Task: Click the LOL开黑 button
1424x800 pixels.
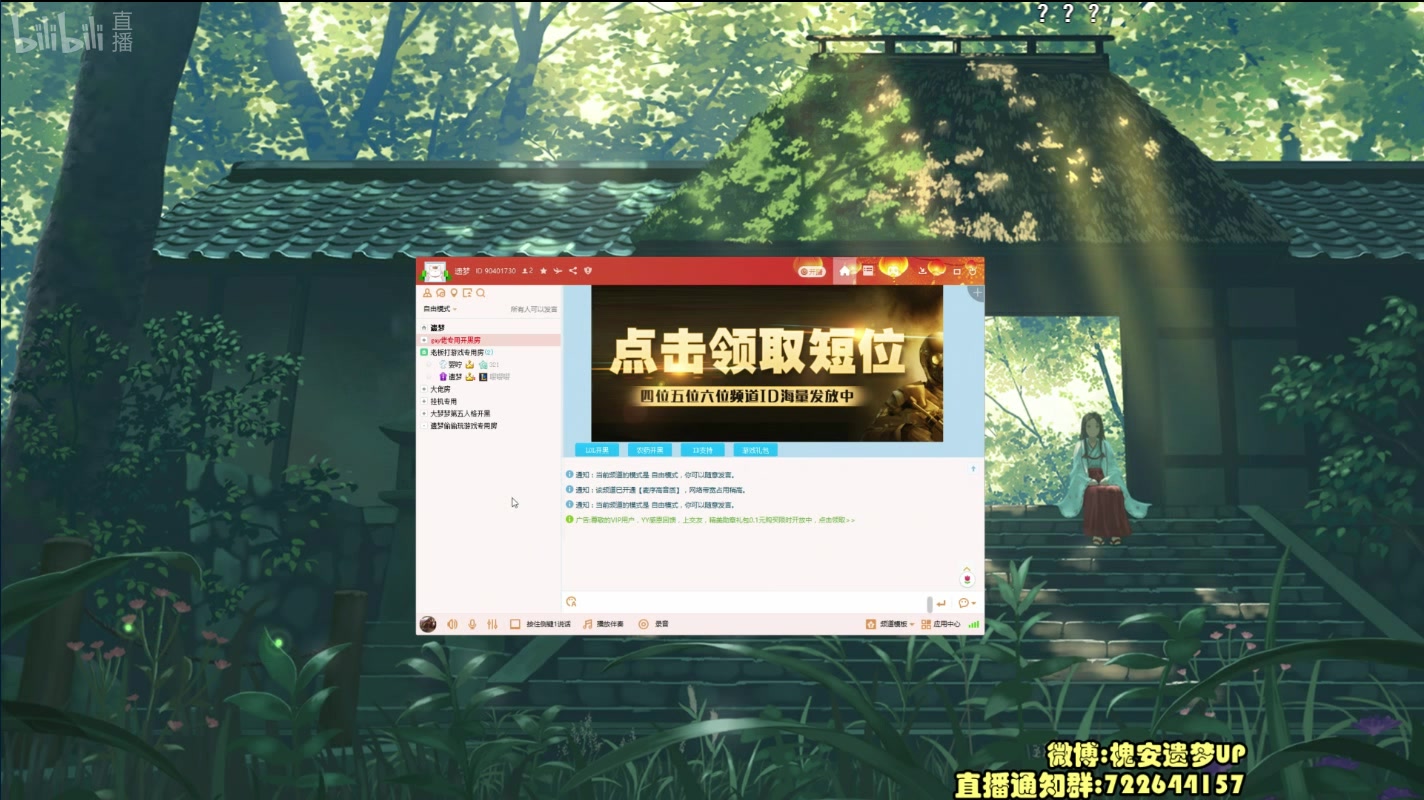Action: [x=597, y=450]
